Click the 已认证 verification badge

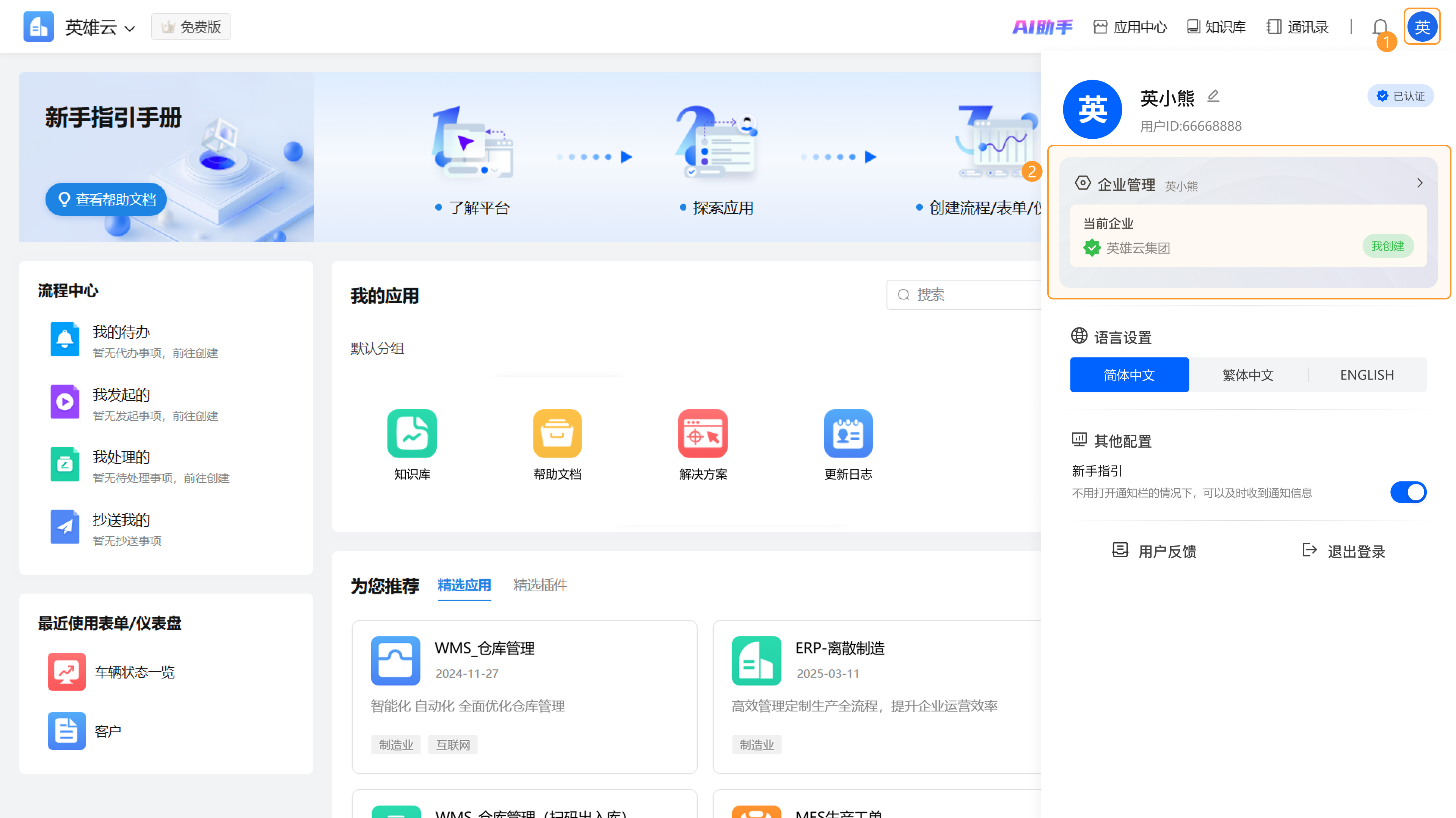point(1400,96)
